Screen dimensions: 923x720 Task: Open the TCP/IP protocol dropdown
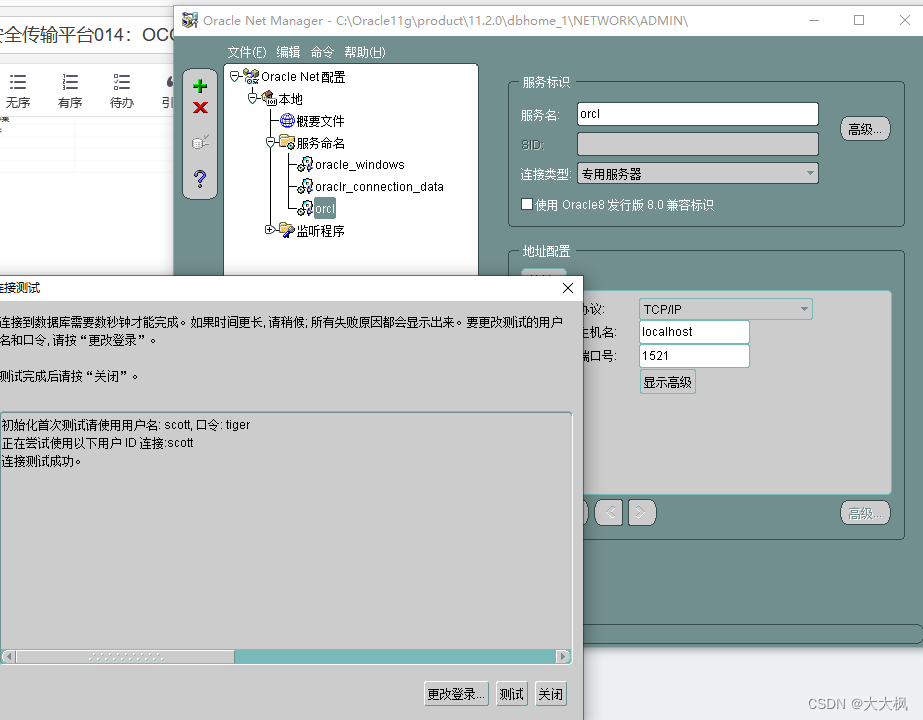726,309
